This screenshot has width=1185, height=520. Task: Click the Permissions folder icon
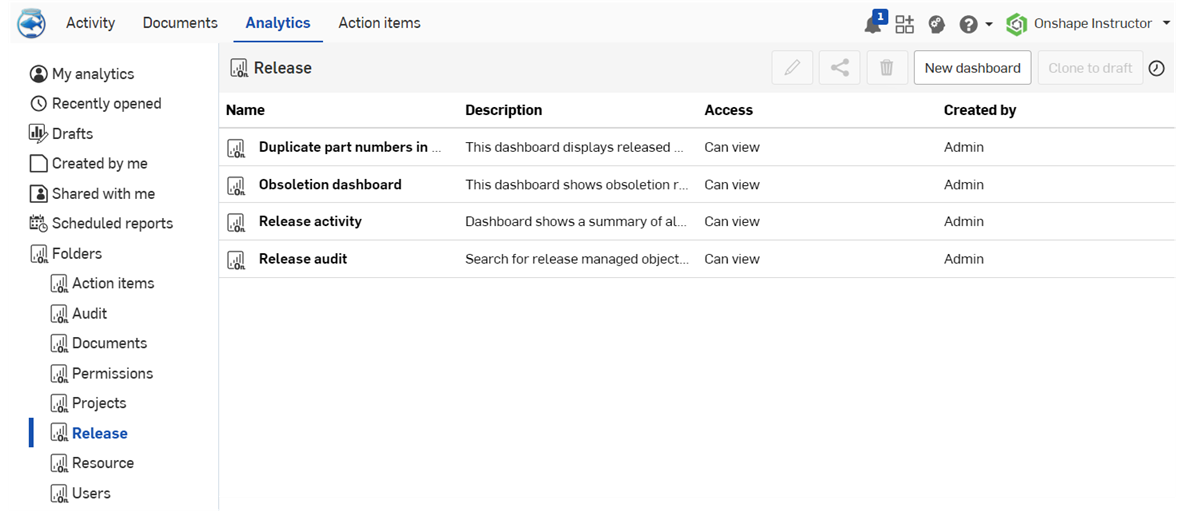[59, 373]
